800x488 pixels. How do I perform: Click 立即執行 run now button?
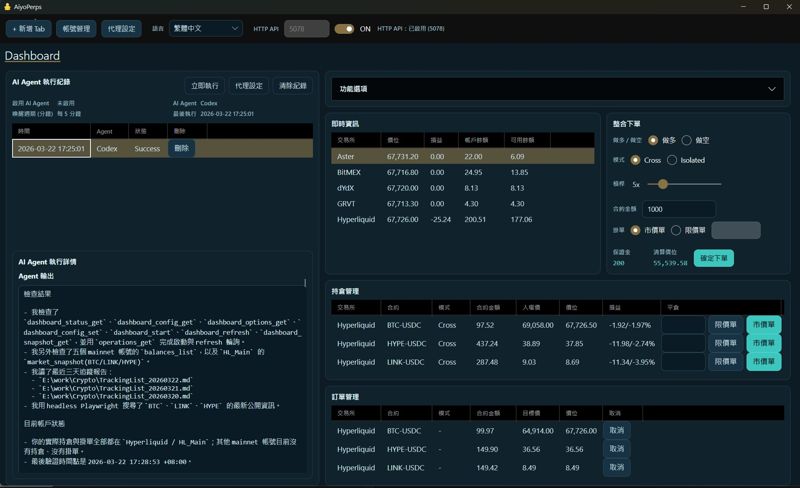pos(205,86)
